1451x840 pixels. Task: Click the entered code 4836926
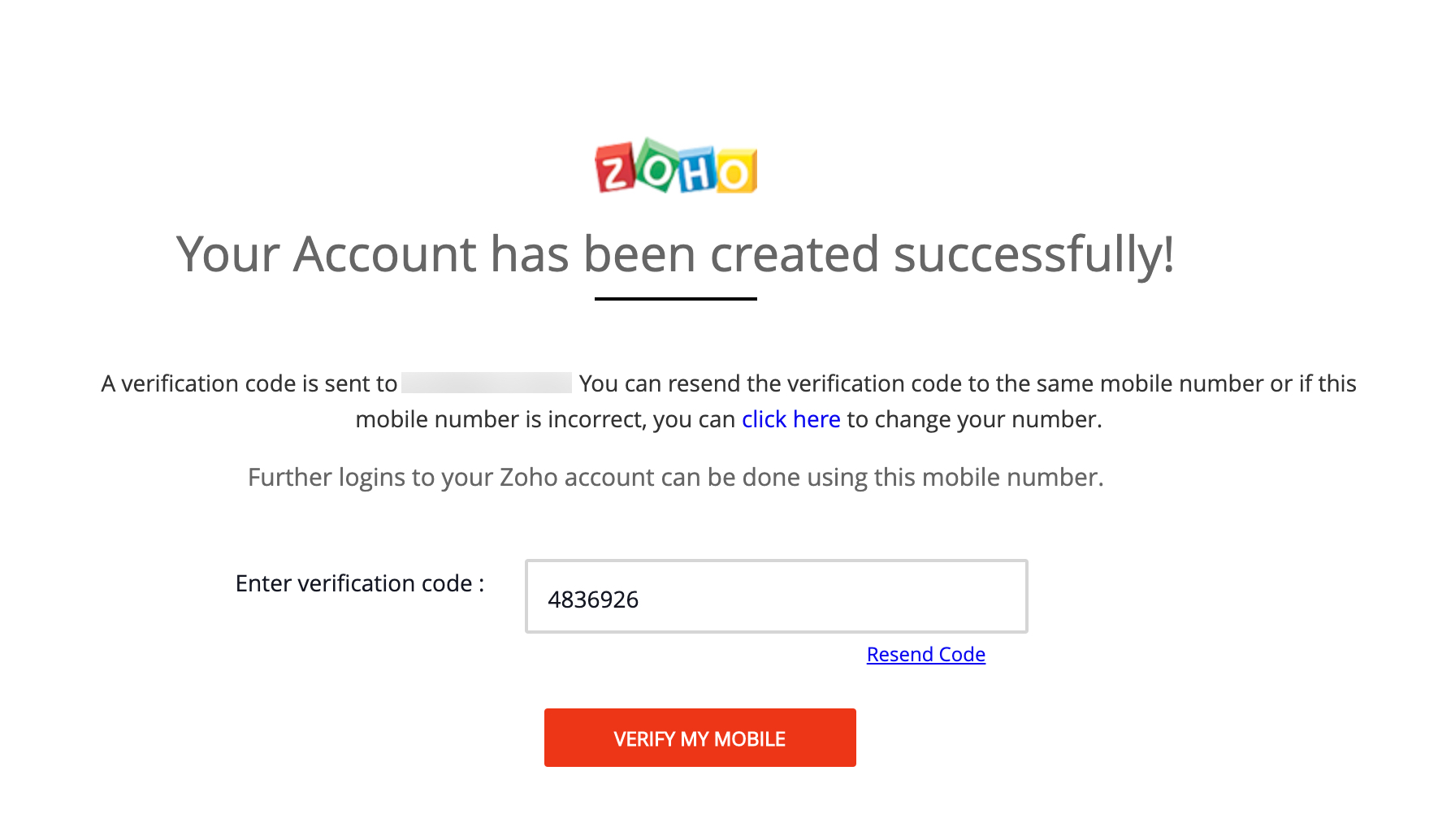coord(593,600)
